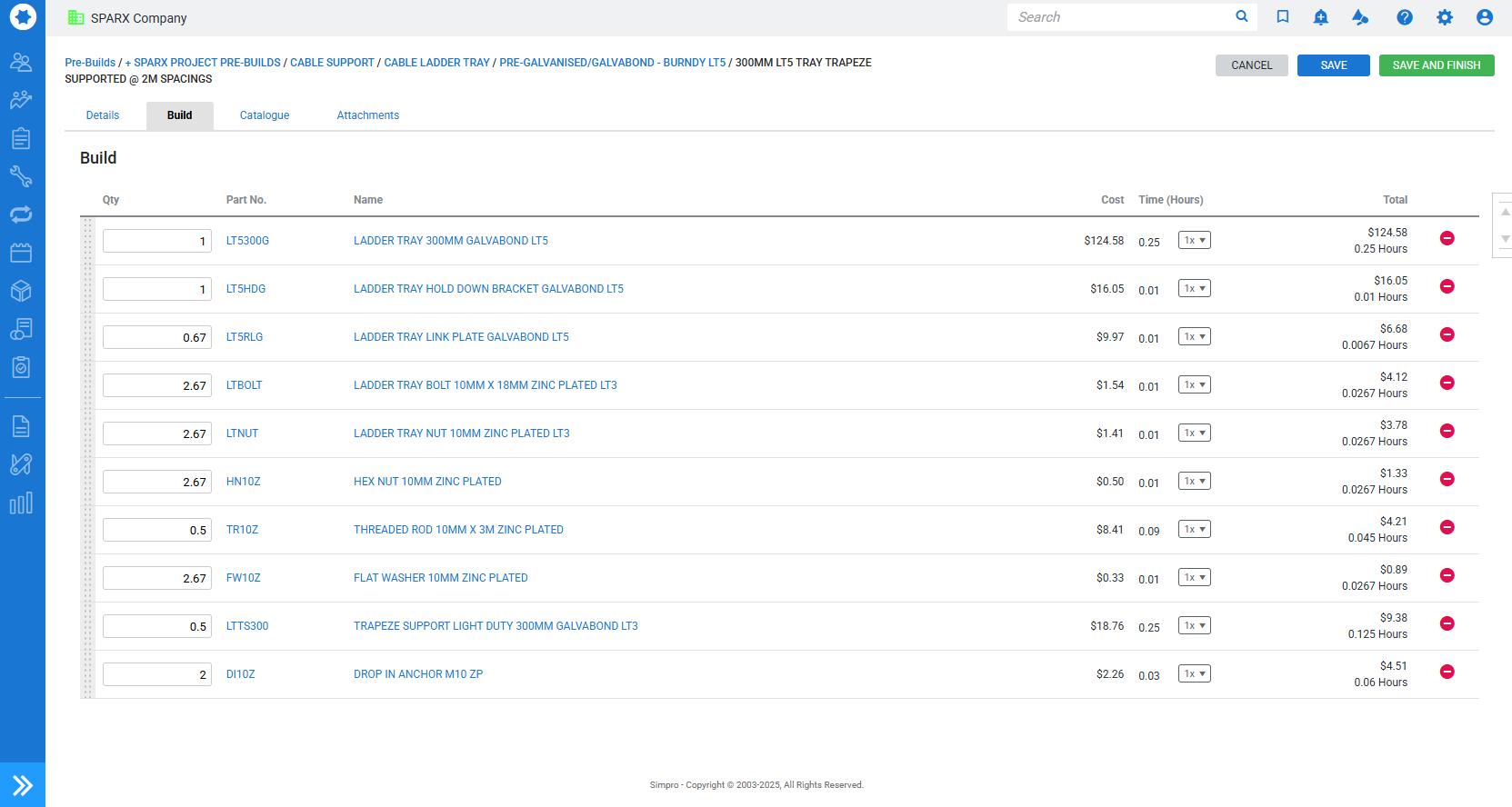The image size is (1512, 807).
Task: Click the Save and Finish button
Action: click(x=1436, y=65)
